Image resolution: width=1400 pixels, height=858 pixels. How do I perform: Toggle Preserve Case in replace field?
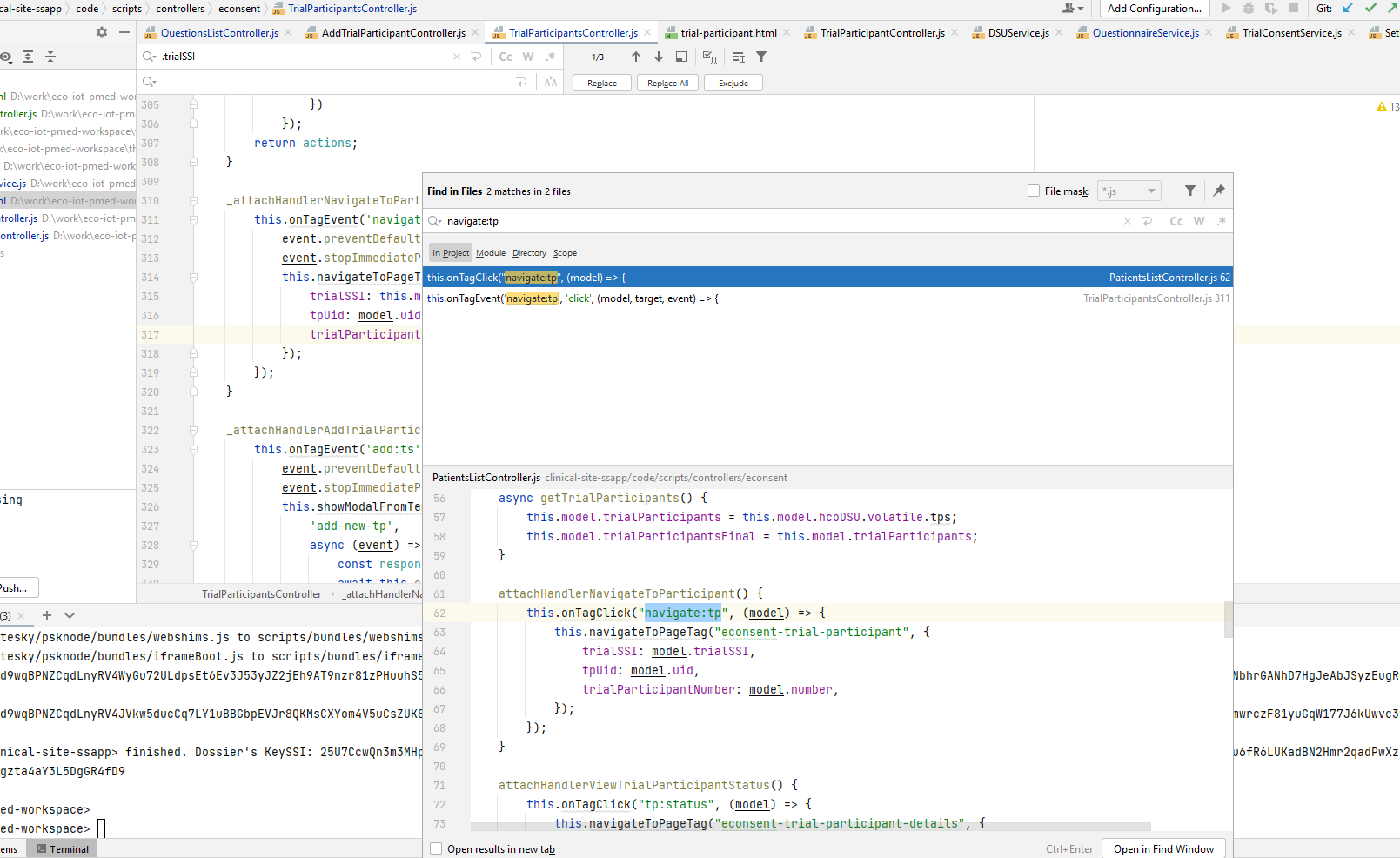[551, 82]
